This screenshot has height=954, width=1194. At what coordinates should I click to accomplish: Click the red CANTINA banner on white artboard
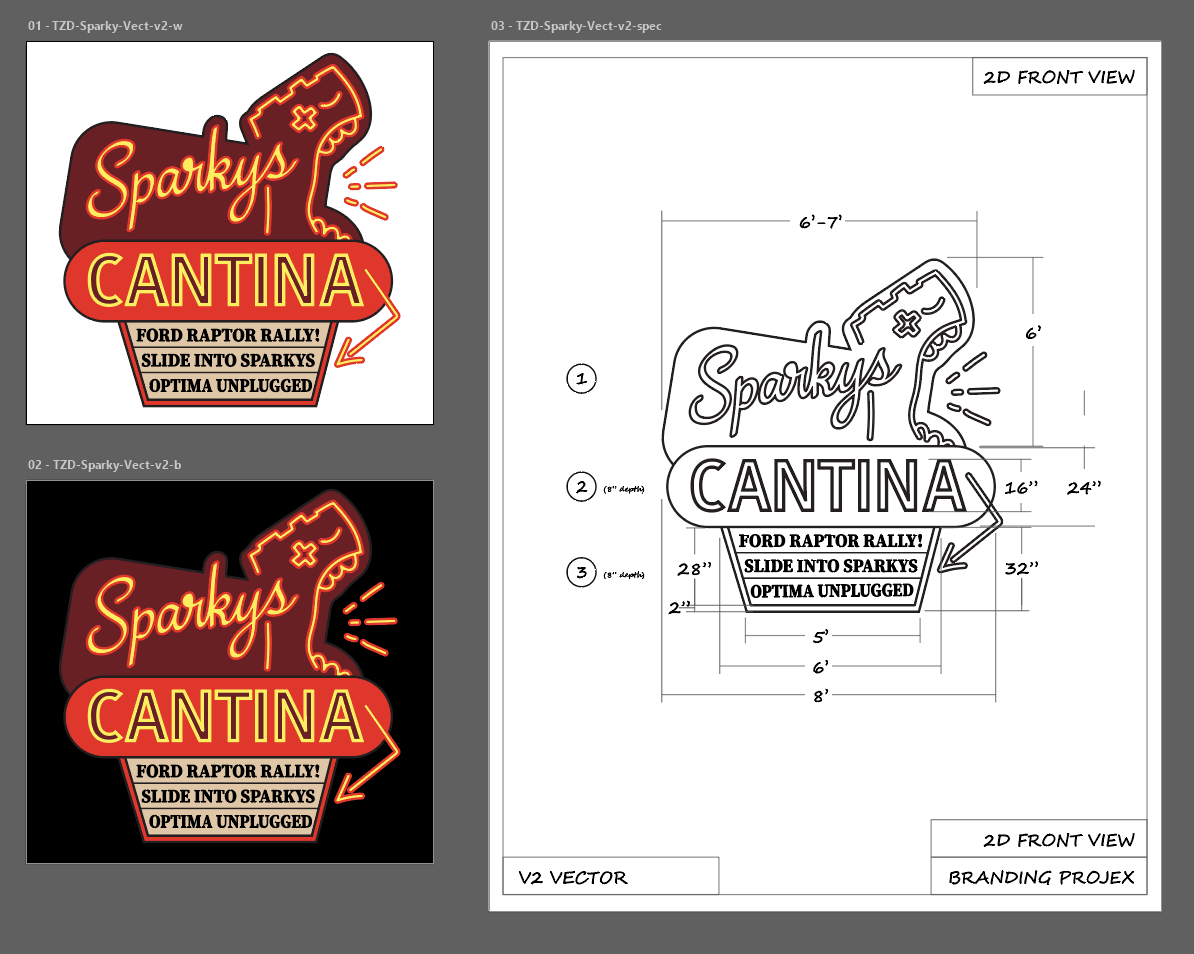pos(228,281)
